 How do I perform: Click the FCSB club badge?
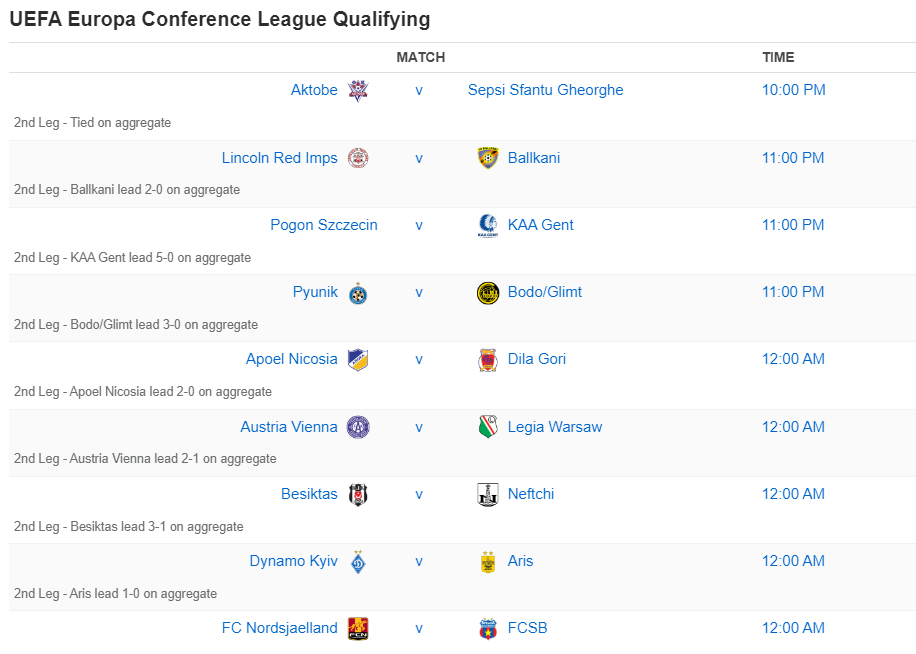[x=488, y=628]
